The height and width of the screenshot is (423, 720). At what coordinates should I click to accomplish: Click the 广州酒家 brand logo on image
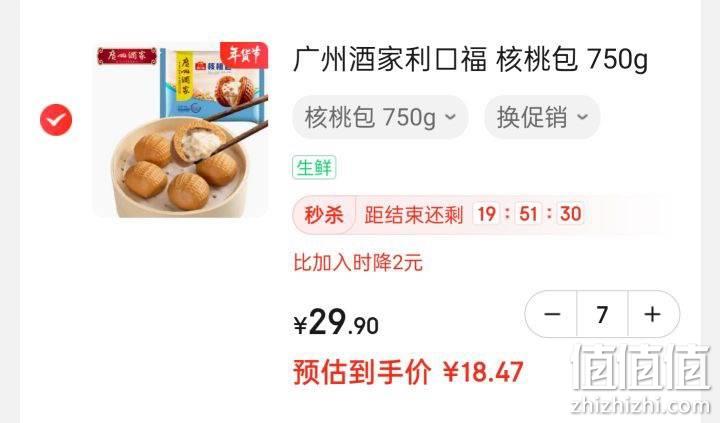pos(127,56)
